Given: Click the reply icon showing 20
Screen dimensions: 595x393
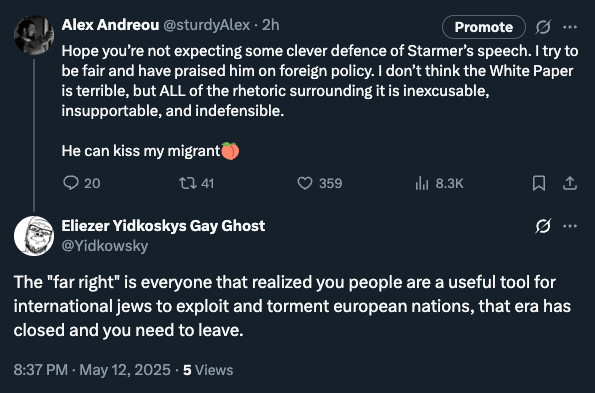Looking at the screenshot, I should [71, 183].
